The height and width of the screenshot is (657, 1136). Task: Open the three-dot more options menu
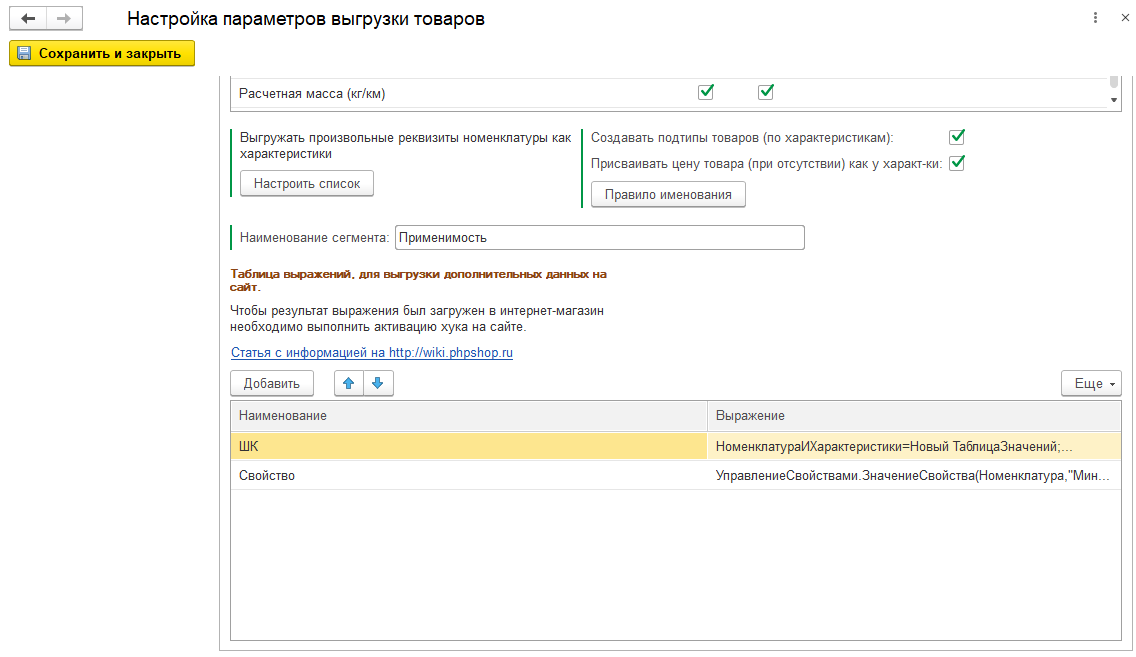(1095, 18)
